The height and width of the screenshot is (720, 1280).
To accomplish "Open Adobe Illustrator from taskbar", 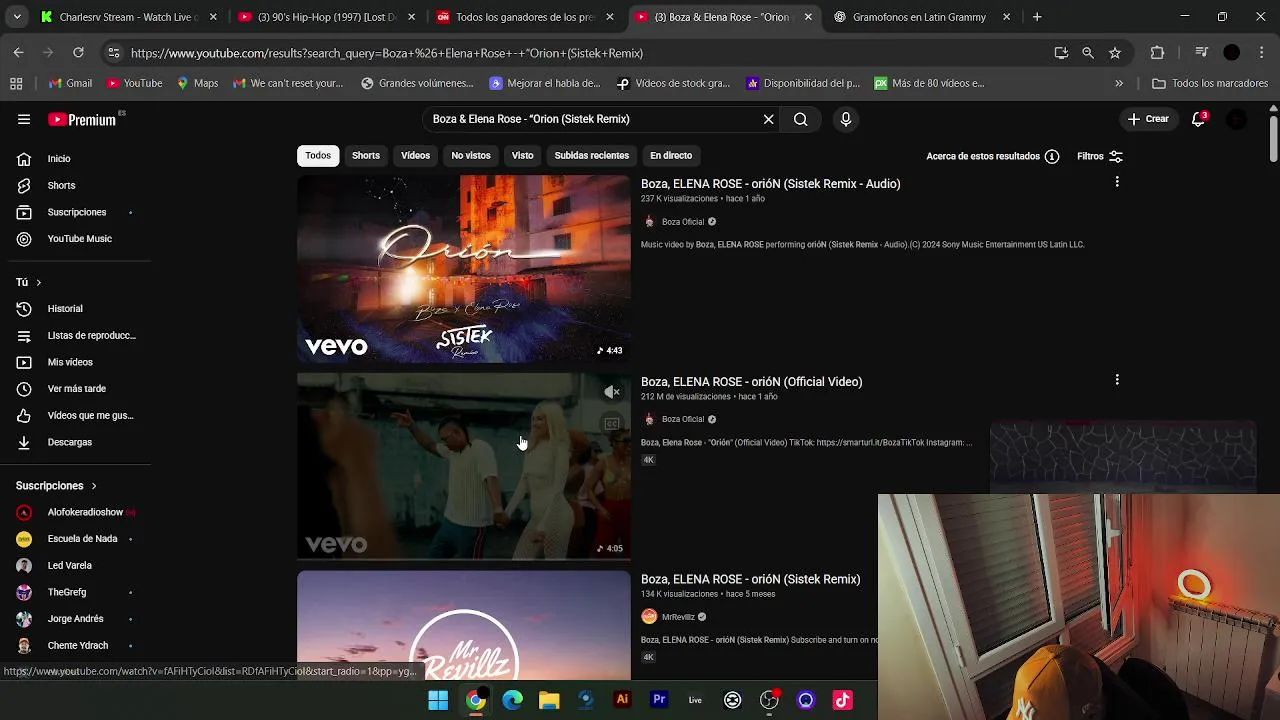I will pyautogui.click(x=622, y=700).
